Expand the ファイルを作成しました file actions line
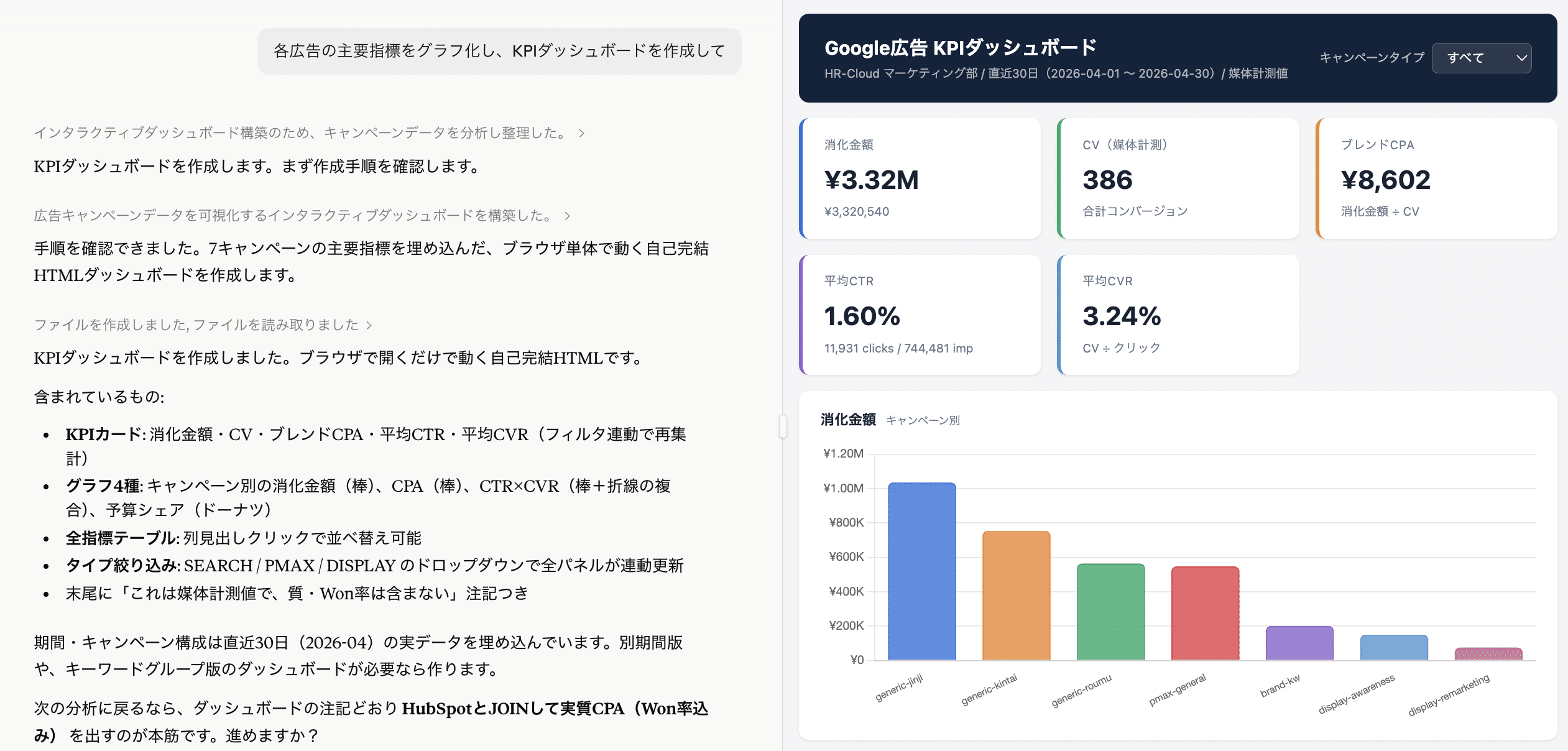 coord(203,325)
